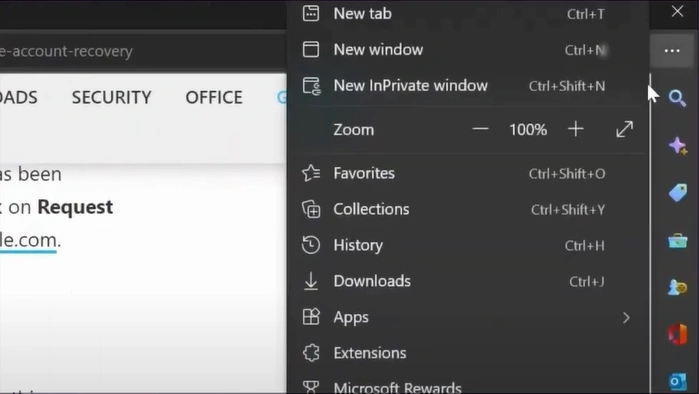The width and height of the screenshot is (699, 394).
Task: Follow the underlined .com link
Action: tap(29, 241)
